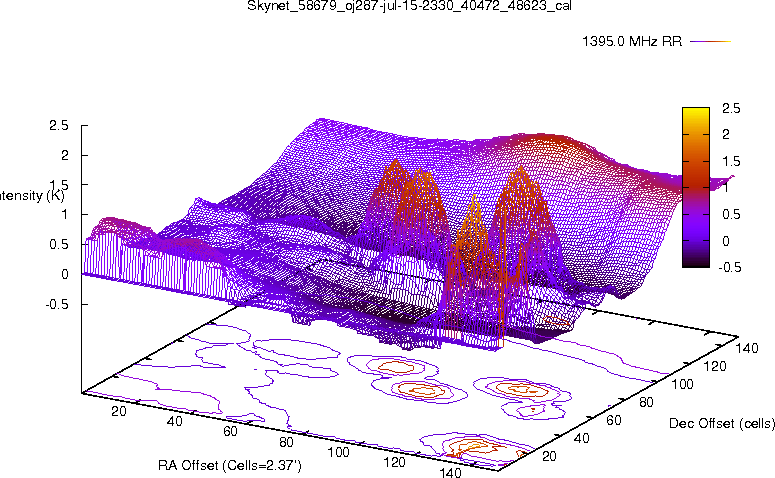Image resolution: width=775 pixels, height=478 pixels.
Task: Click the 100 tick on the Dec Offset axis
Action: (682, 384)
